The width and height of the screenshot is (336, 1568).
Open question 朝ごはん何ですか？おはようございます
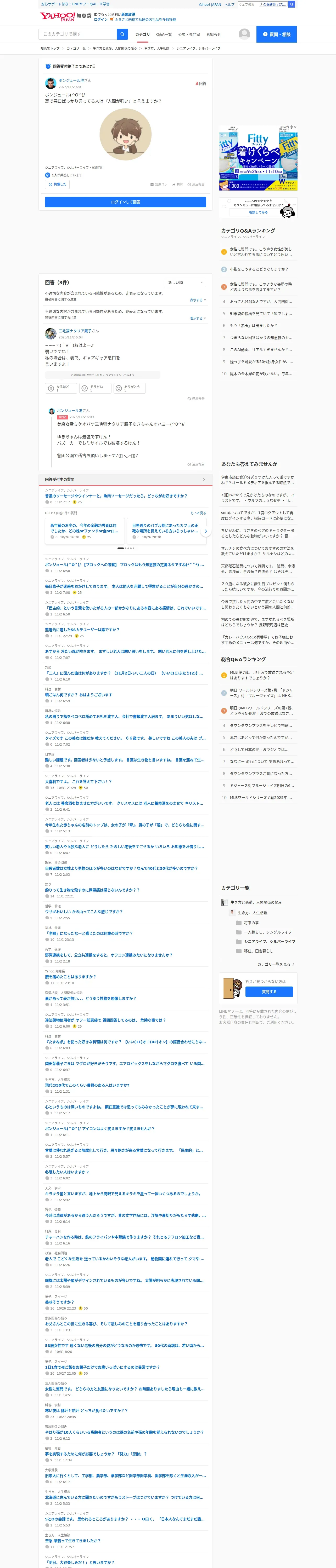(x=79, y=695)
